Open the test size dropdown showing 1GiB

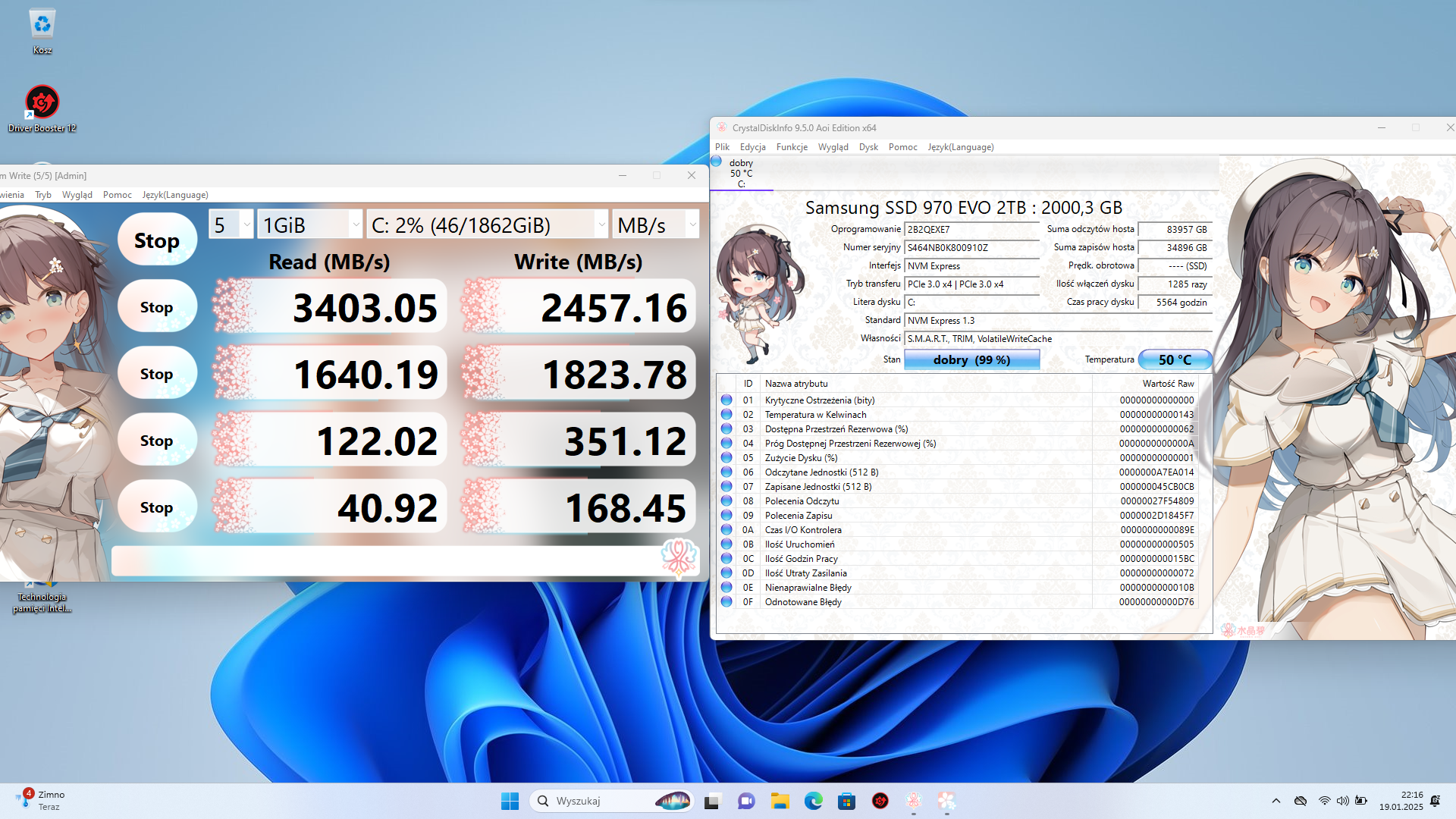point(310,224)
